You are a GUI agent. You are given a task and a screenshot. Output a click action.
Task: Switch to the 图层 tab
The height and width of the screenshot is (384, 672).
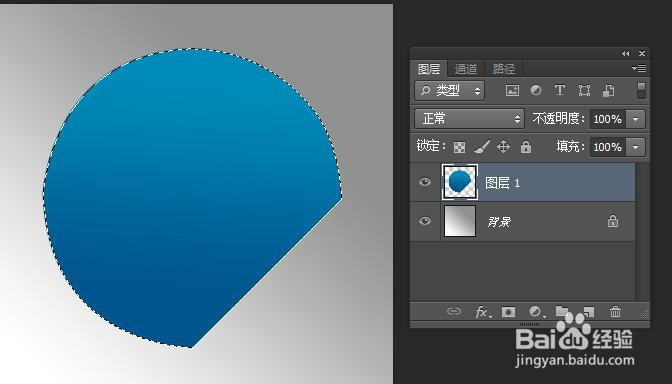429,69
